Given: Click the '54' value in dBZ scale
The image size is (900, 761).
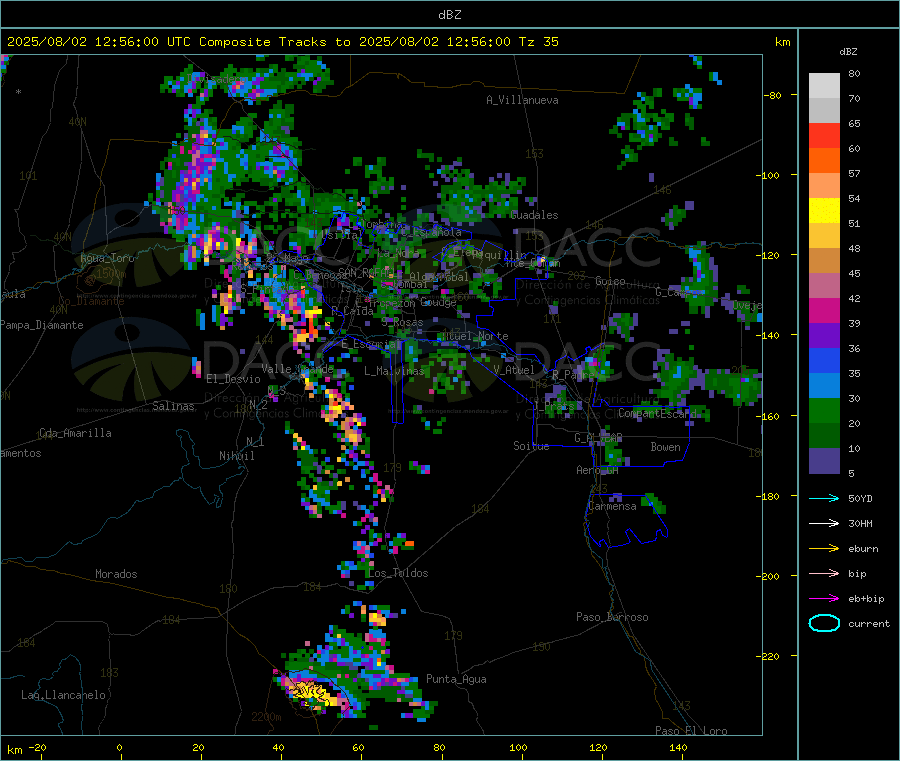Looking at the screenshot, I should (x=854, y=199).
